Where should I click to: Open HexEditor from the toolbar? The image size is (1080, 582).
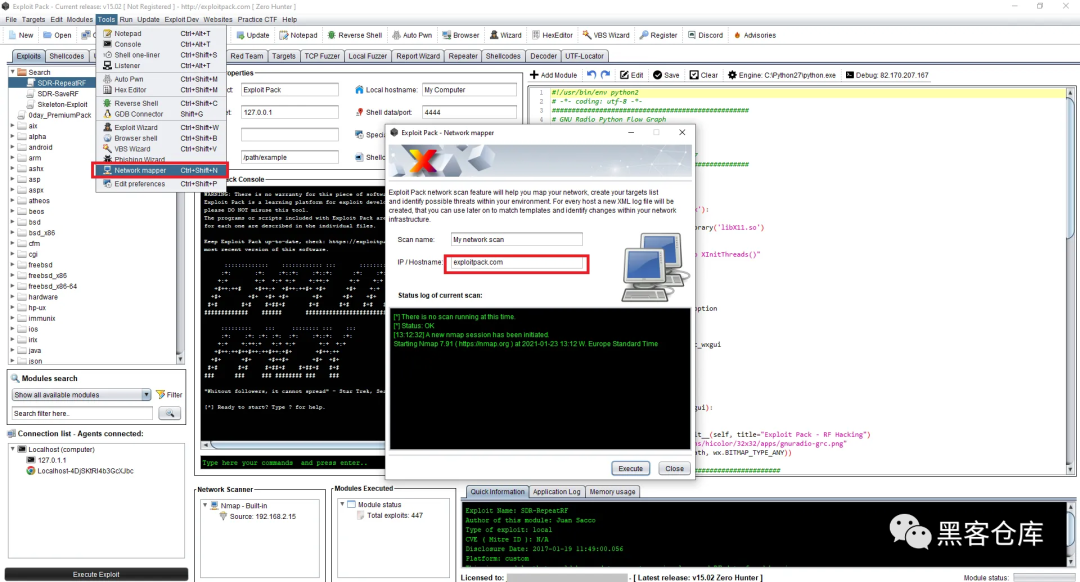coord(552,35)
